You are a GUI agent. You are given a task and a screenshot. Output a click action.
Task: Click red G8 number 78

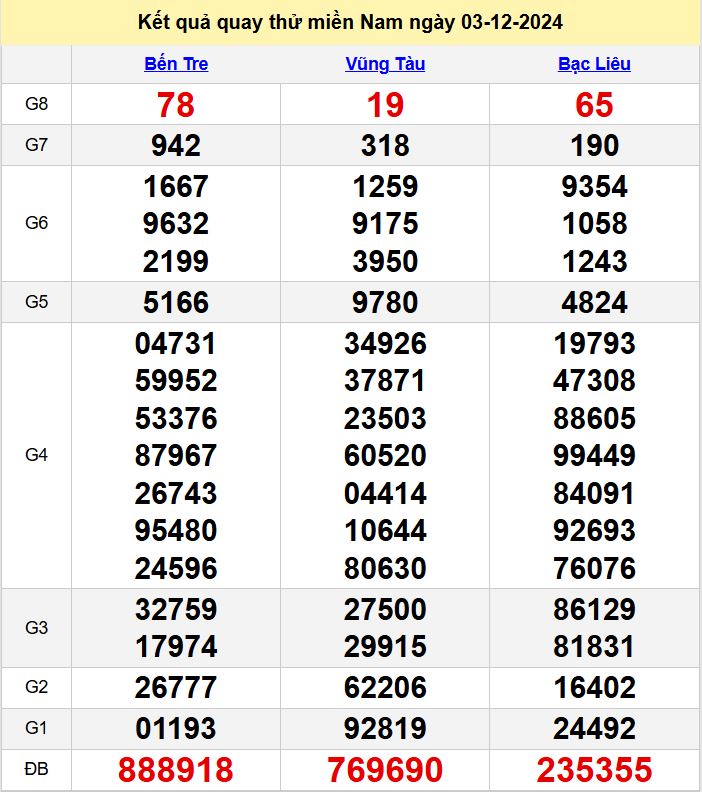[x=176, y=105]
